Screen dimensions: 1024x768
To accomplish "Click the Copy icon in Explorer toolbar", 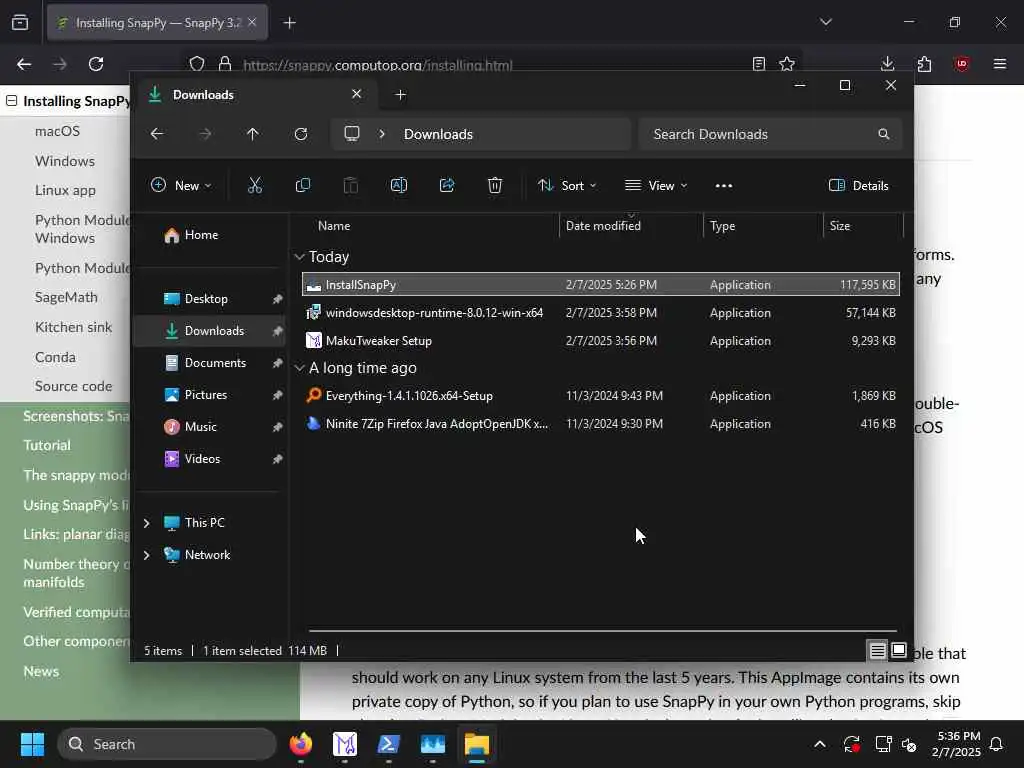I will pos(302,185).
